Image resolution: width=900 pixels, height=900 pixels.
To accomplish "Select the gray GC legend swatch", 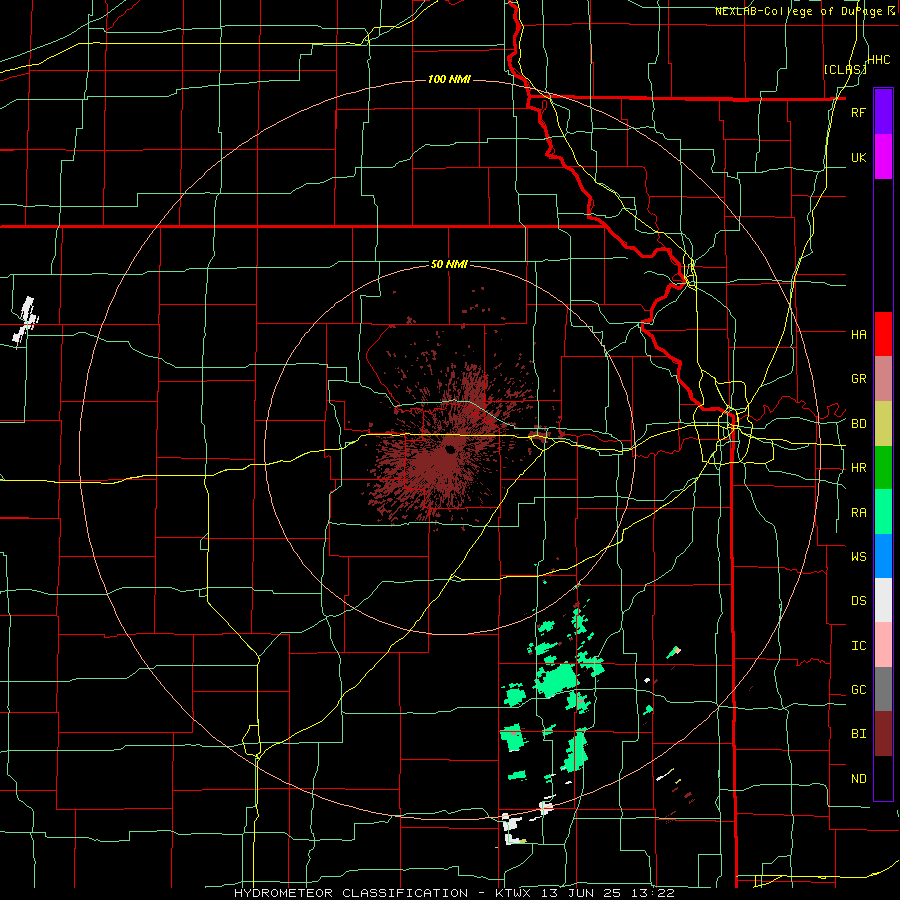I will pos(883,689).
